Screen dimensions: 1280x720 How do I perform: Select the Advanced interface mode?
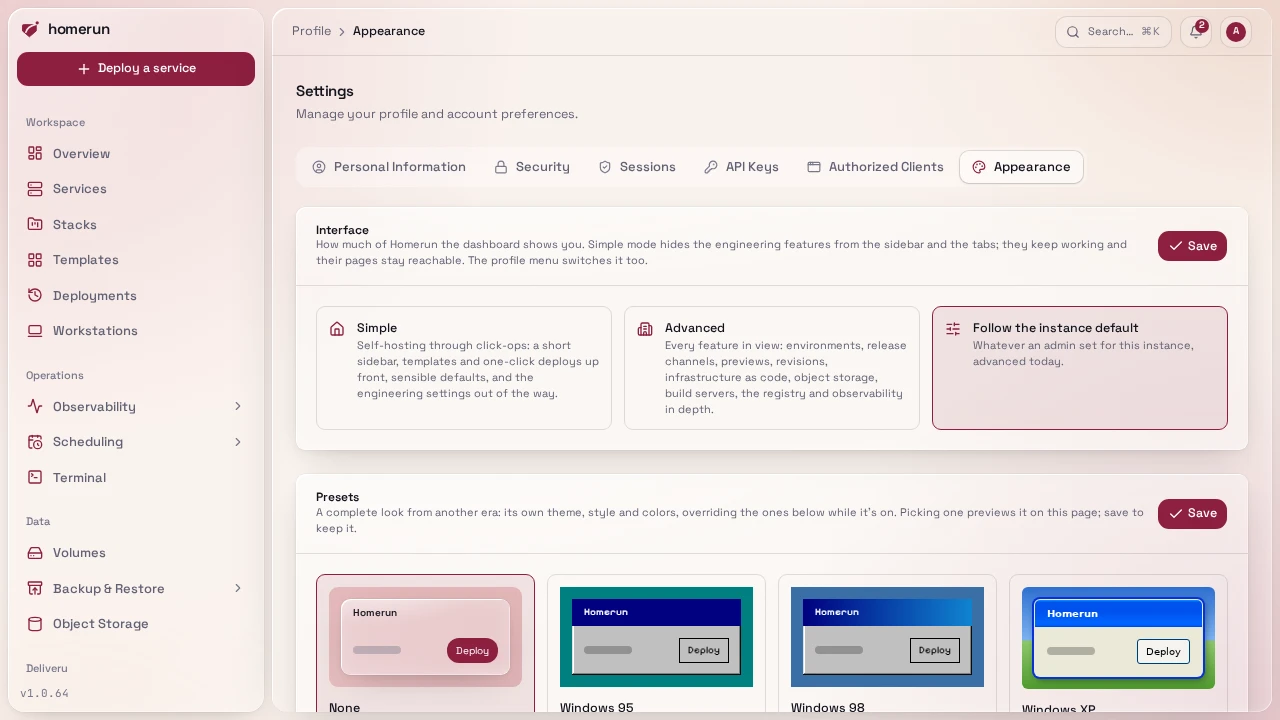point(772,368)
